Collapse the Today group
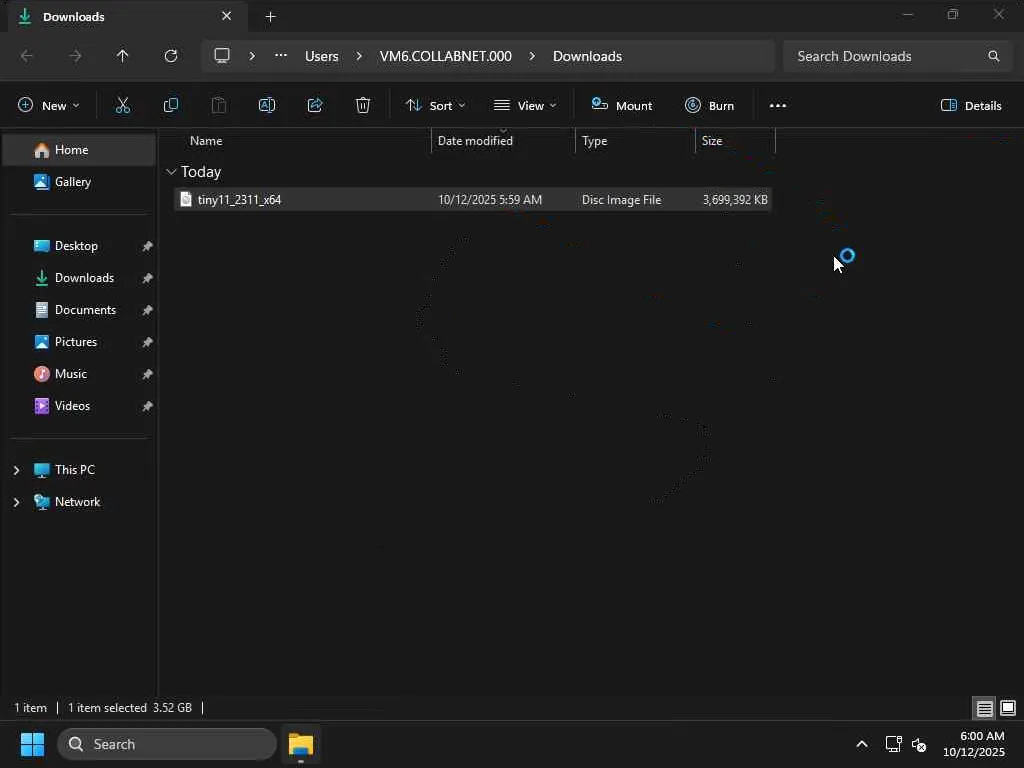The height and width of the screenshot is (768, 1024). coord(171,172)
